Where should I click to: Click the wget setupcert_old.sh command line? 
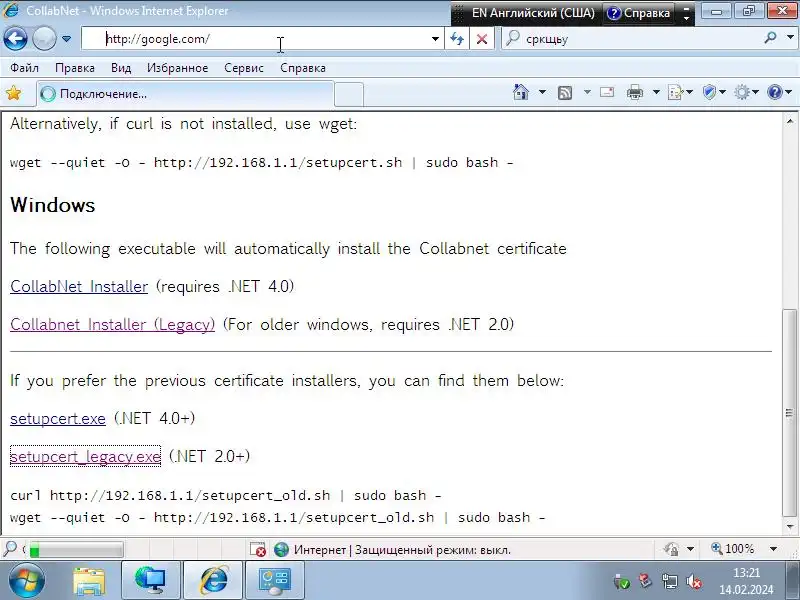[x=278, y=517]
